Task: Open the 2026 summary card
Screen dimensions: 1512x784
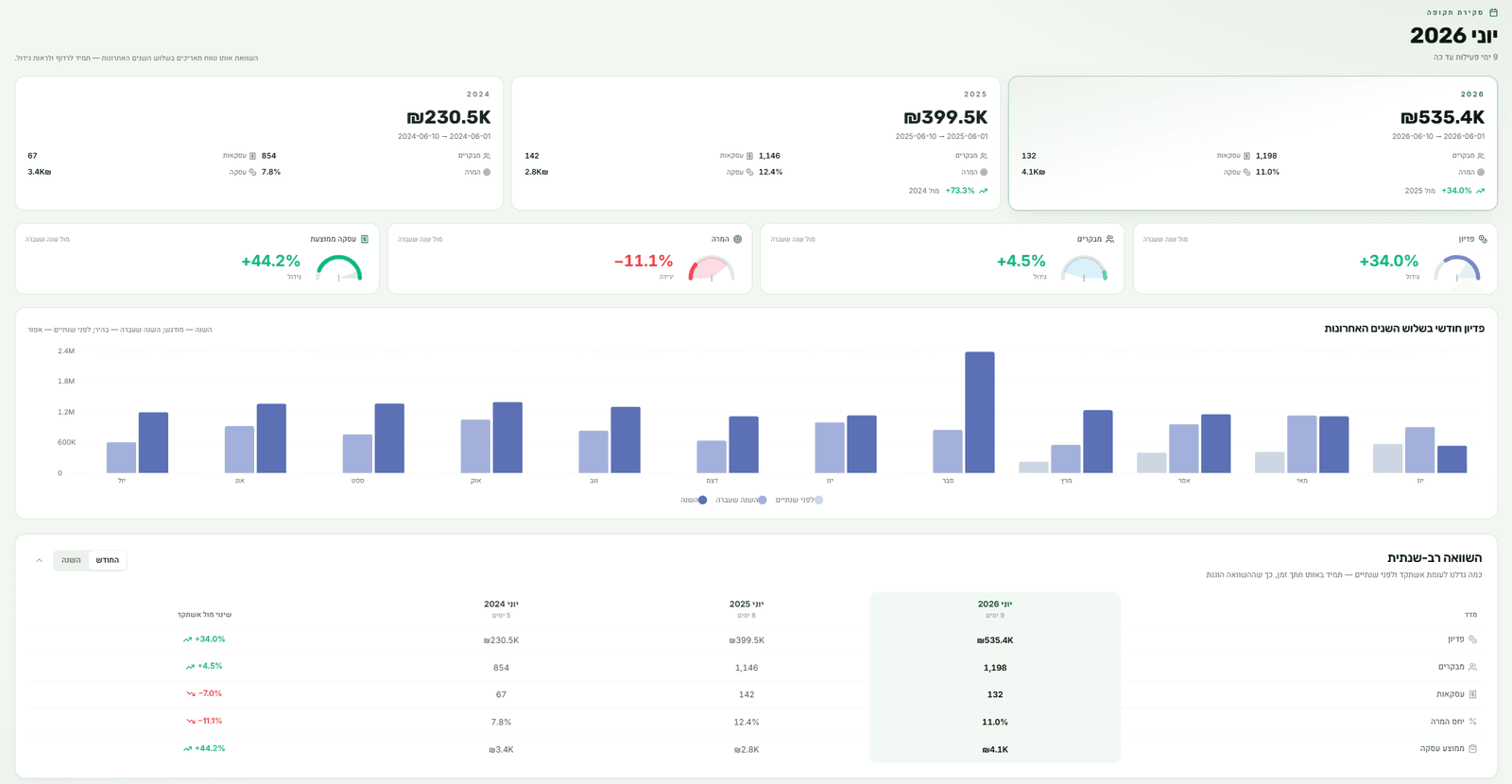Action: 1253,144
